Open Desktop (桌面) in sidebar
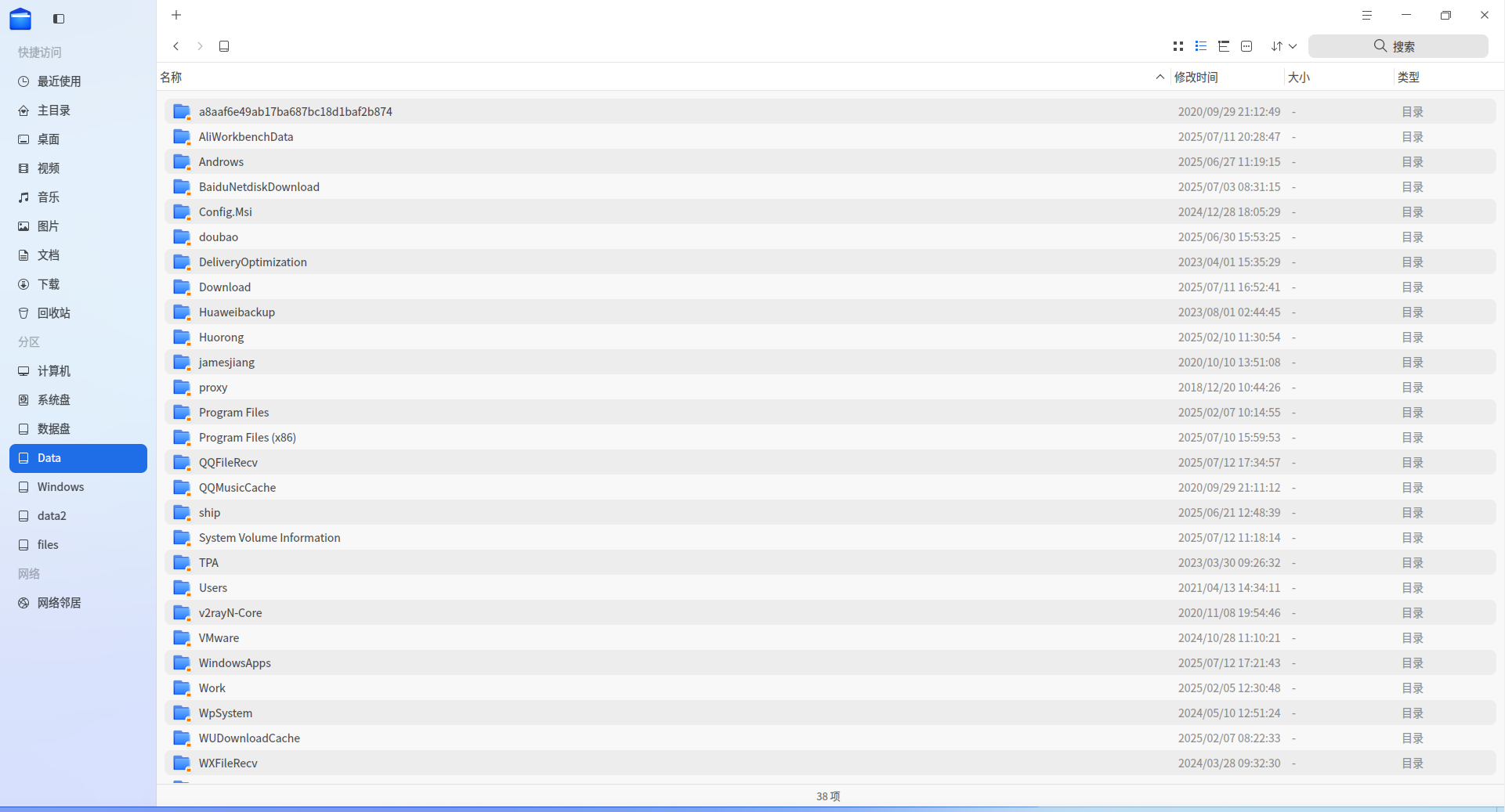 click(78, 139)
